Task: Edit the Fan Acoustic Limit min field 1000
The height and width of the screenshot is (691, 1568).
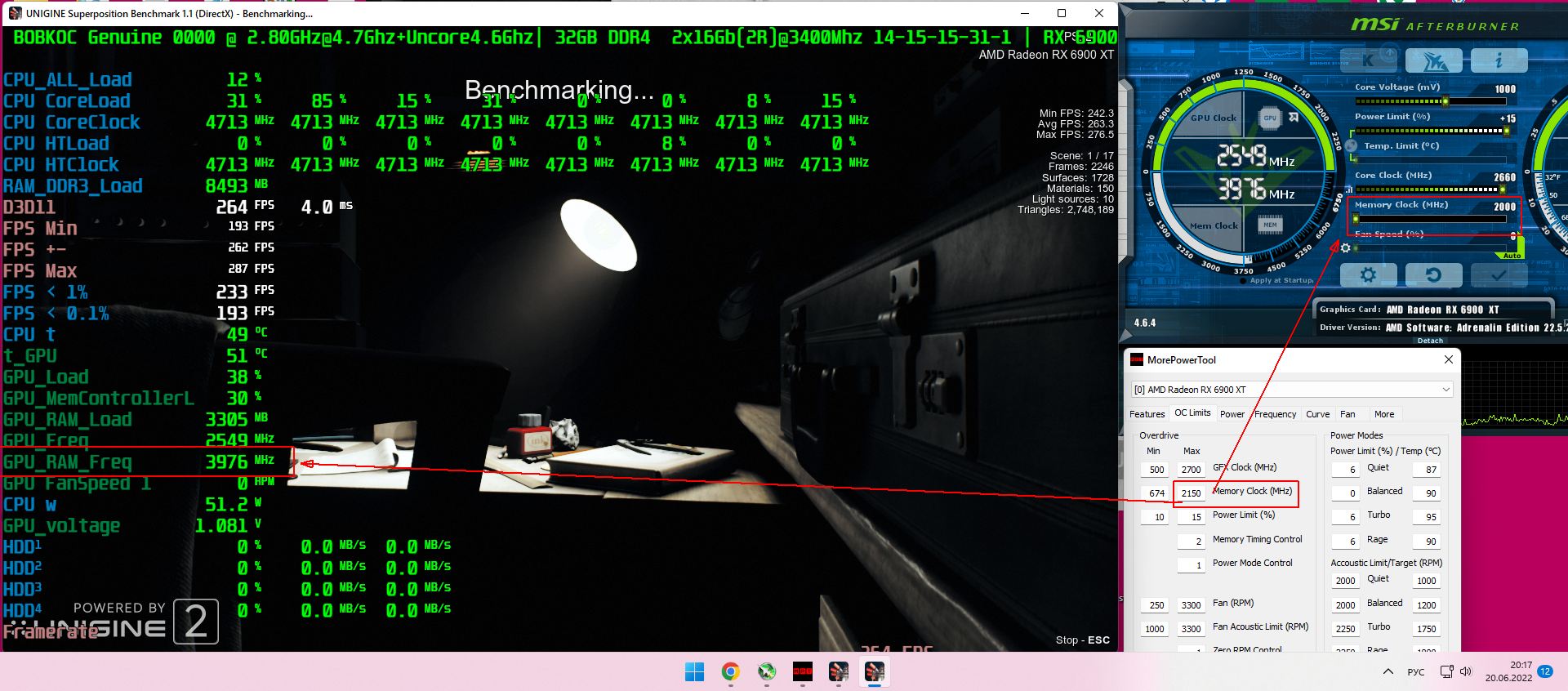Action: (x=1156, y=629)
